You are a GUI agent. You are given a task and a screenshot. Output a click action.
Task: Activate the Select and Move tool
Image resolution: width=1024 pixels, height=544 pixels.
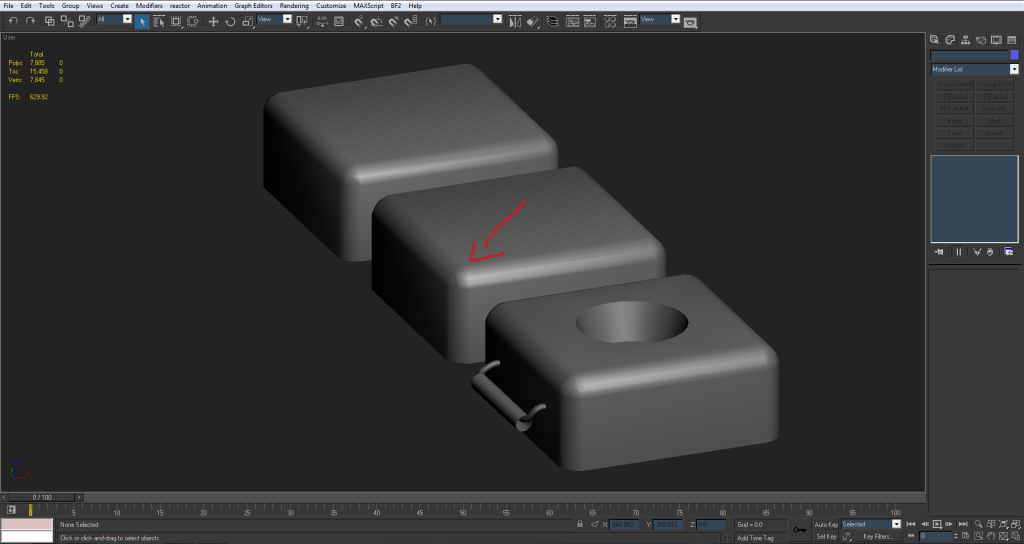pyautogui.click(x=213, y=21)
